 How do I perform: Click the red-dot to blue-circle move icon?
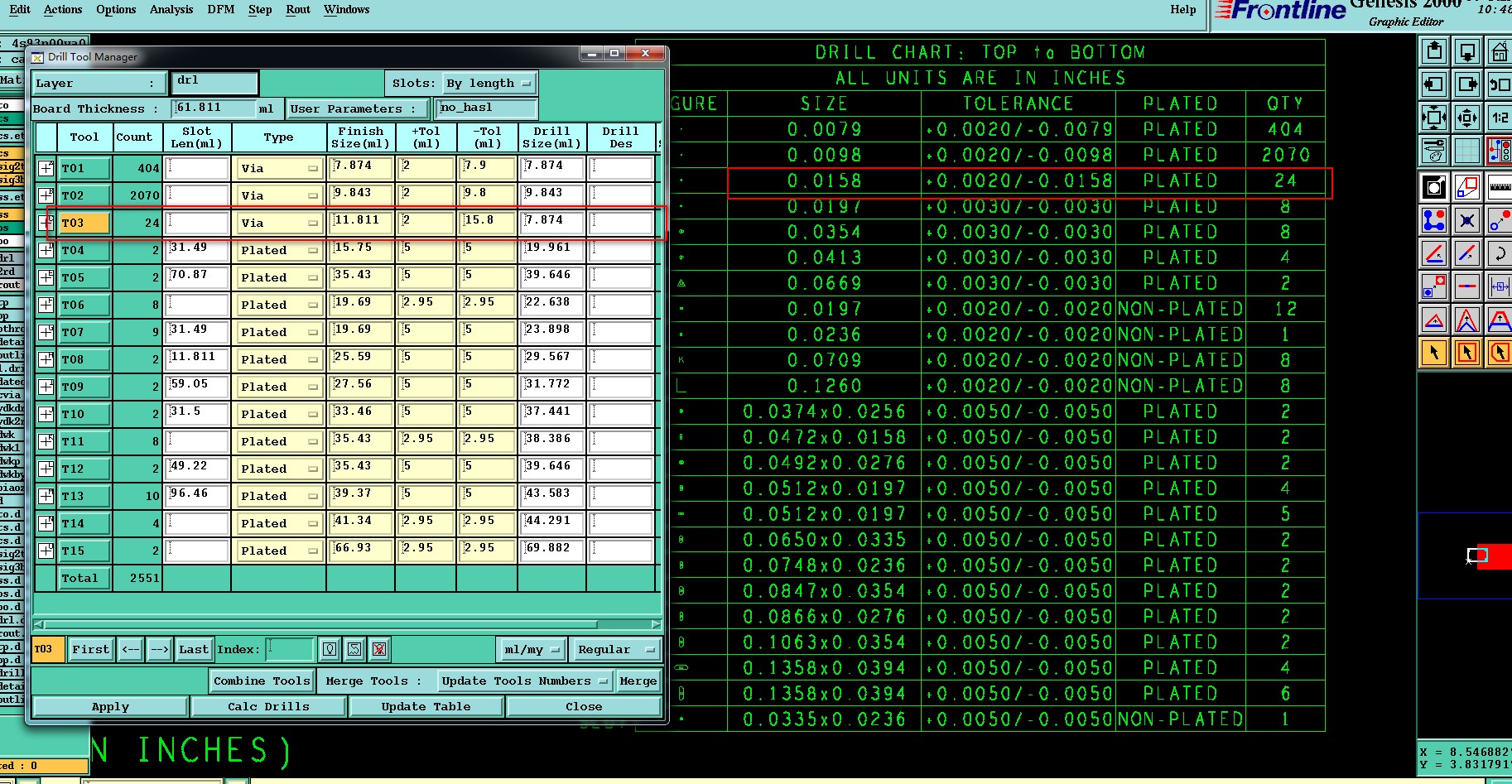pyautogui.click(x=1499, y=221)
